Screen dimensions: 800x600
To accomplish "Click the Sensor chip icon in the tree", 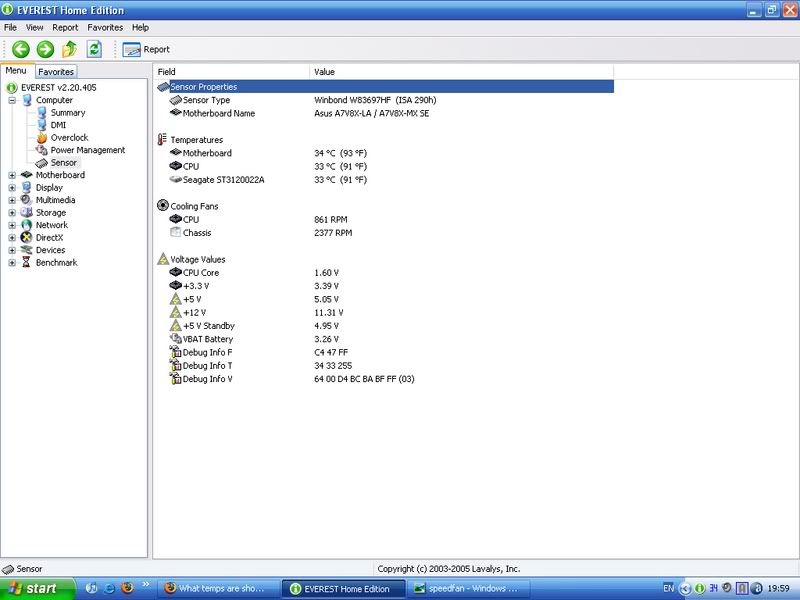I will coord(42,163).
